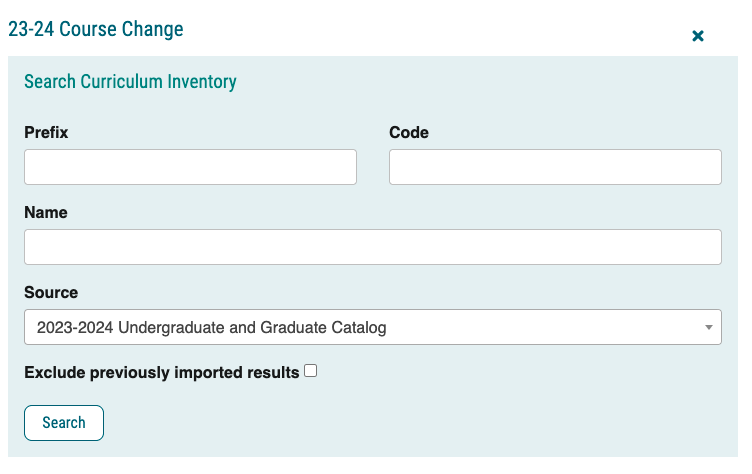Click the 23-24 Course Change title
The height and width of the screenshot is (474, 752).
tap(96, 29)
